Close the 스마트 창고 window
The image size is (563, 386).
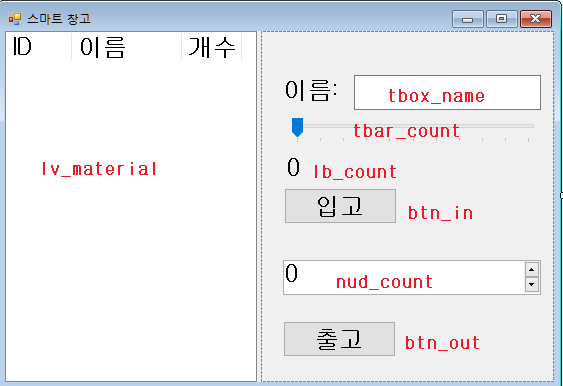536,19
